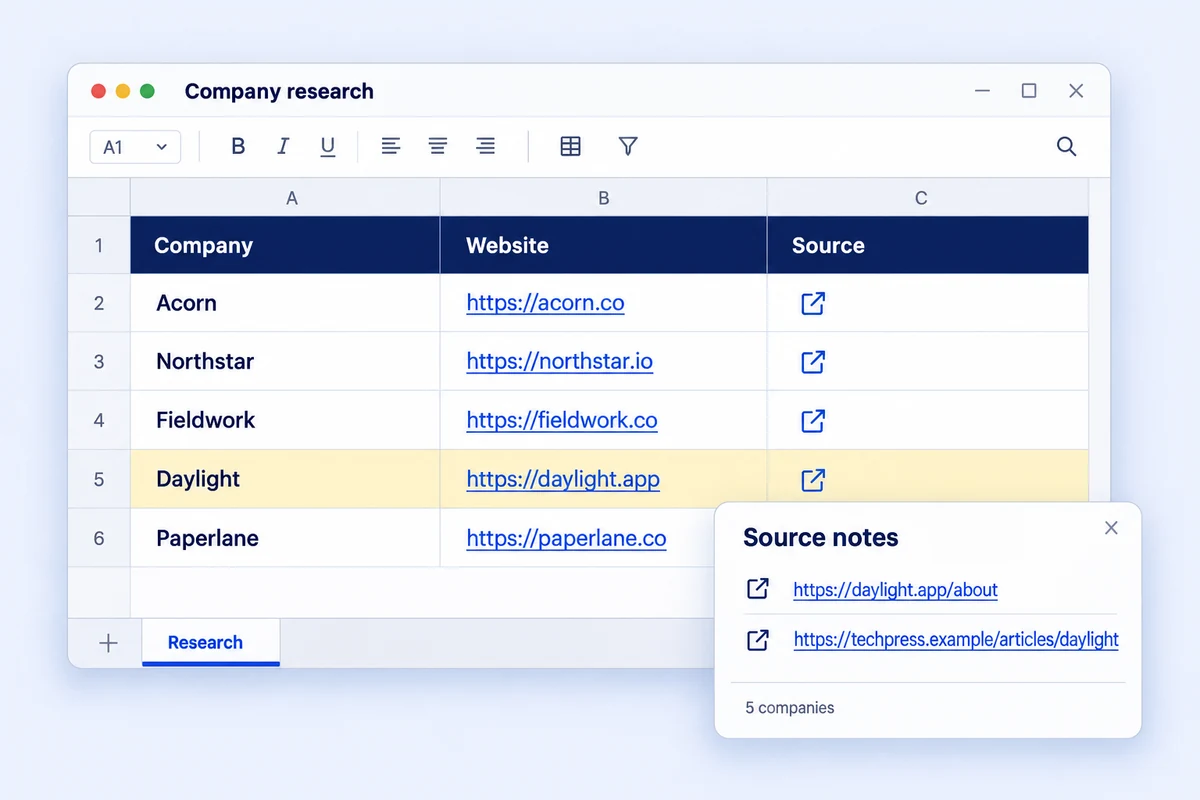Open https://acorn.co link
Image resolution: width=1200 pixels, height=800 pixels.
[545, 303]
